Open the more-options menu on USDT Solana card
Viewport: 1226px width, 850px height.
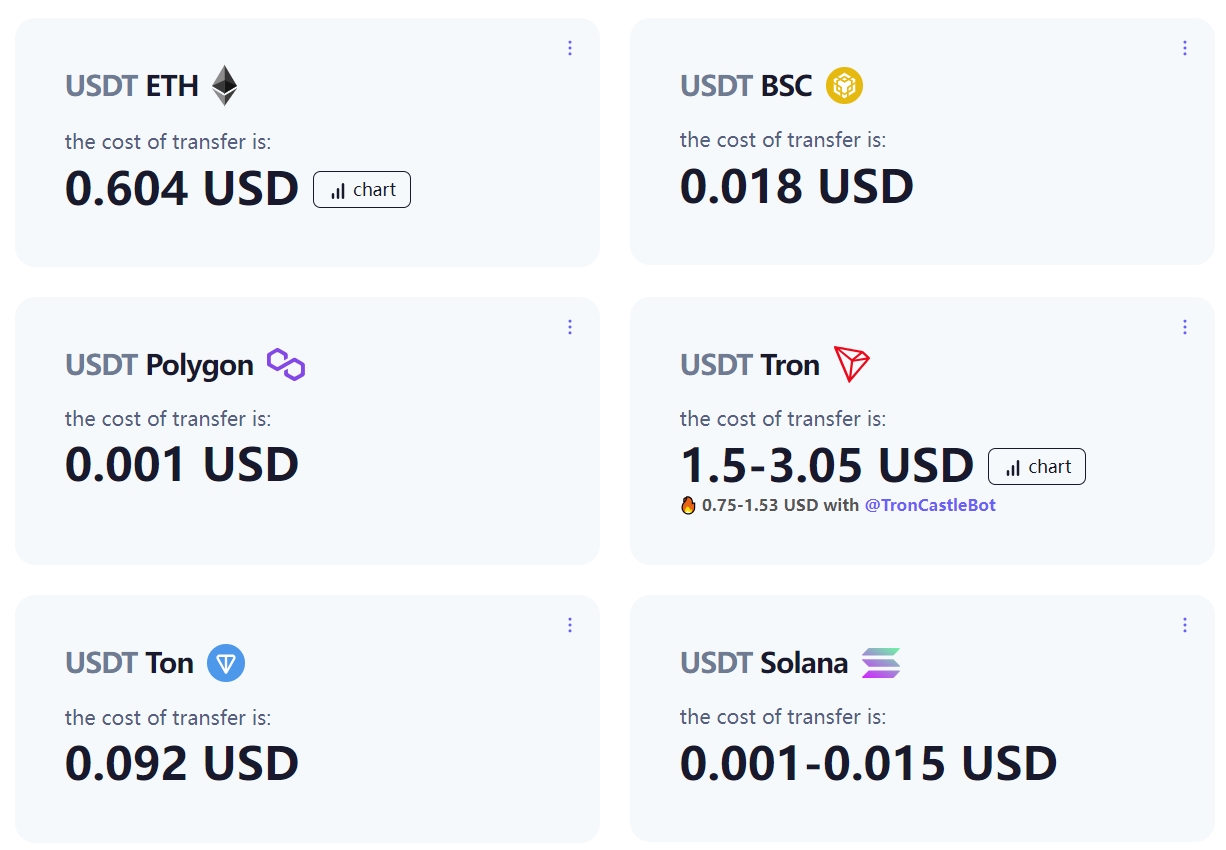coord(1185,625)
